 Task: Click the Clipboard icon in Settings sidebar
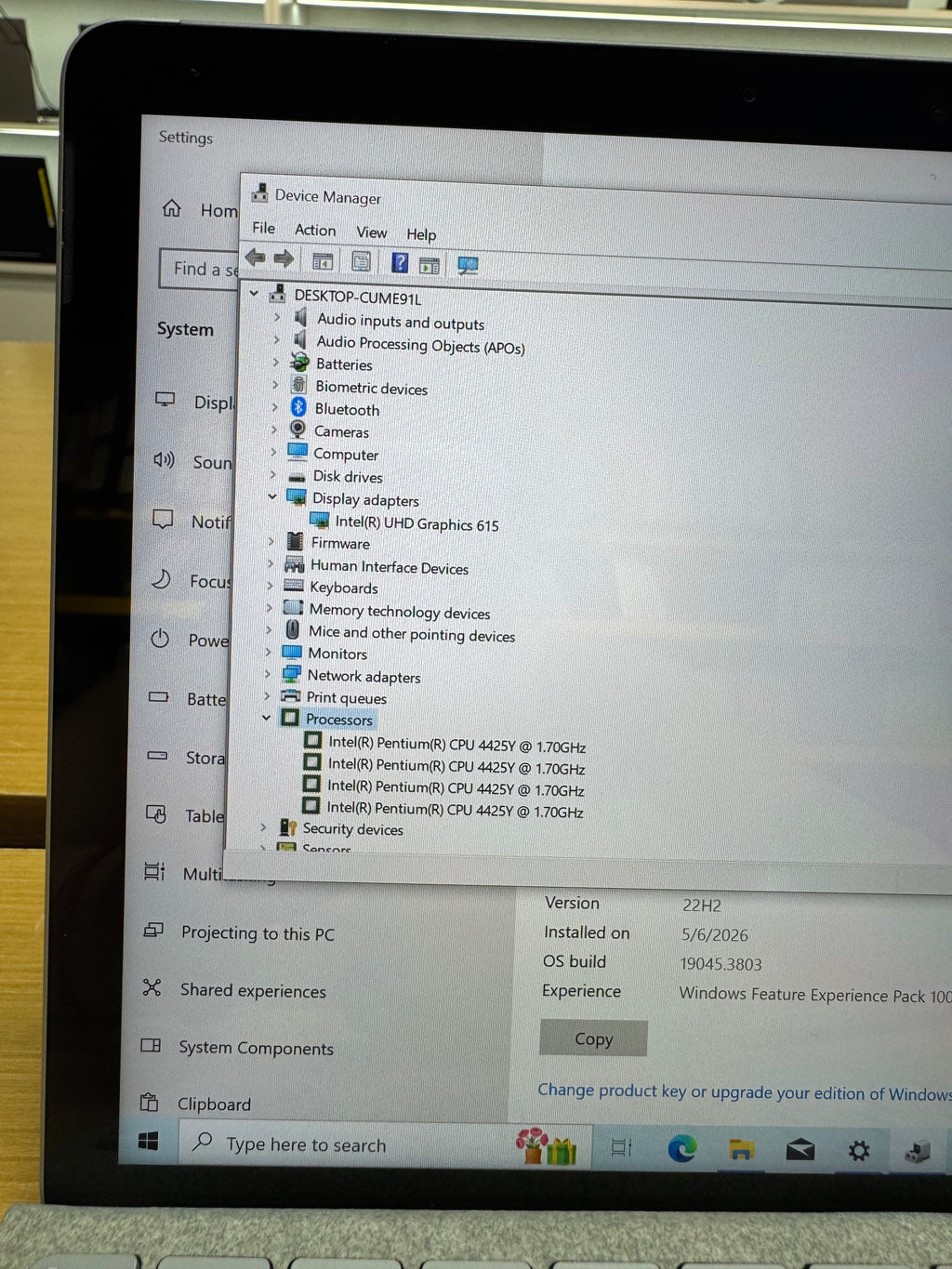pos(149,1103)
